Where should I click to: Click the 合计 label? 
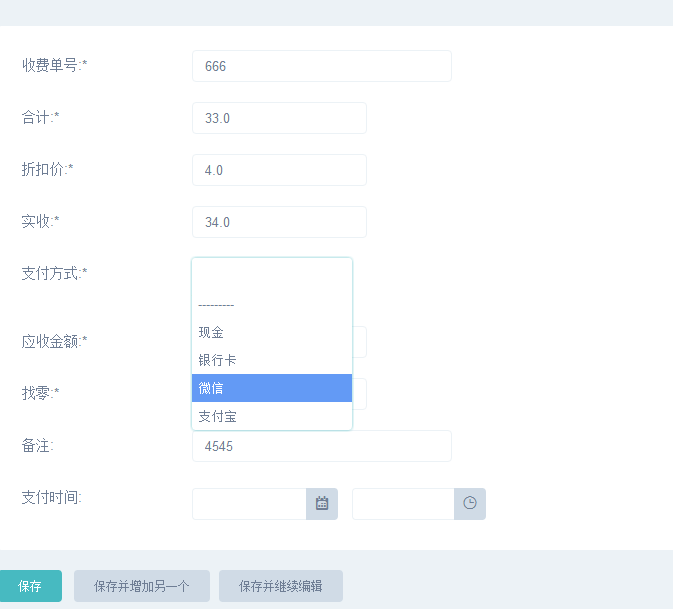click(40, 117)
